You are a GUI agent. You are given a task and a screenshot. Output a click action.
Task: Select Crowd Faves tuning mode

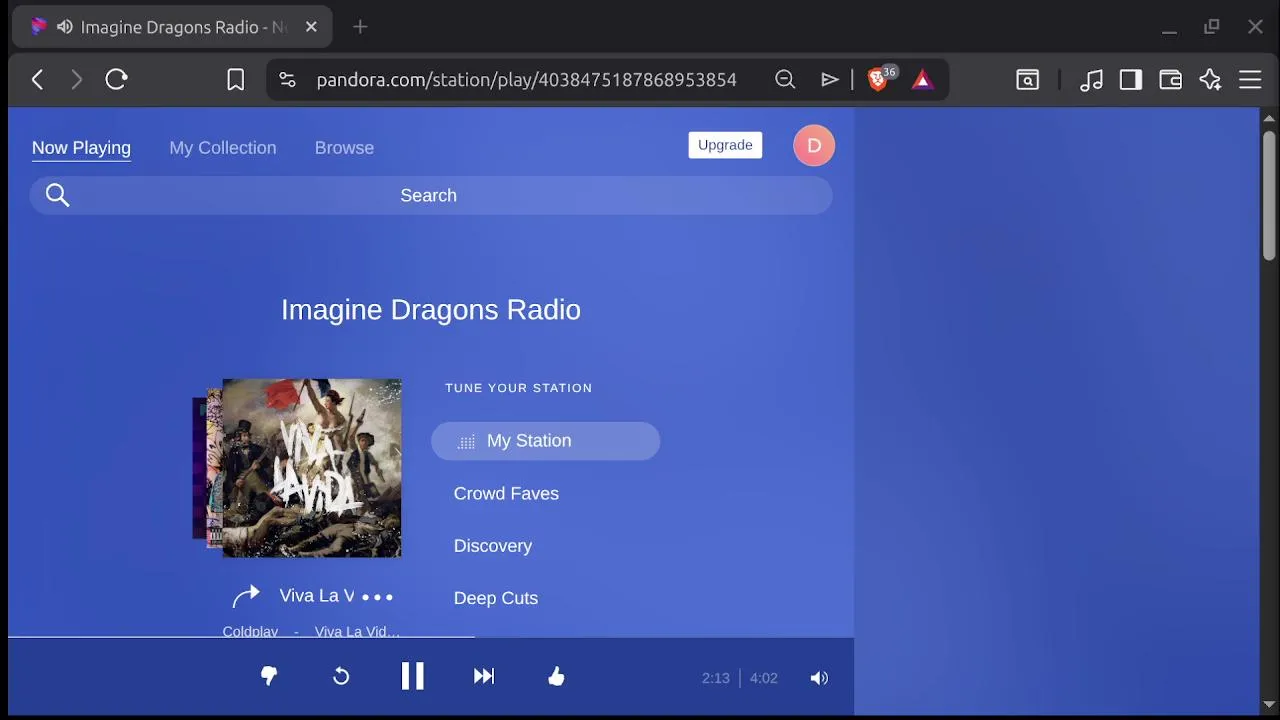point(506,493)
